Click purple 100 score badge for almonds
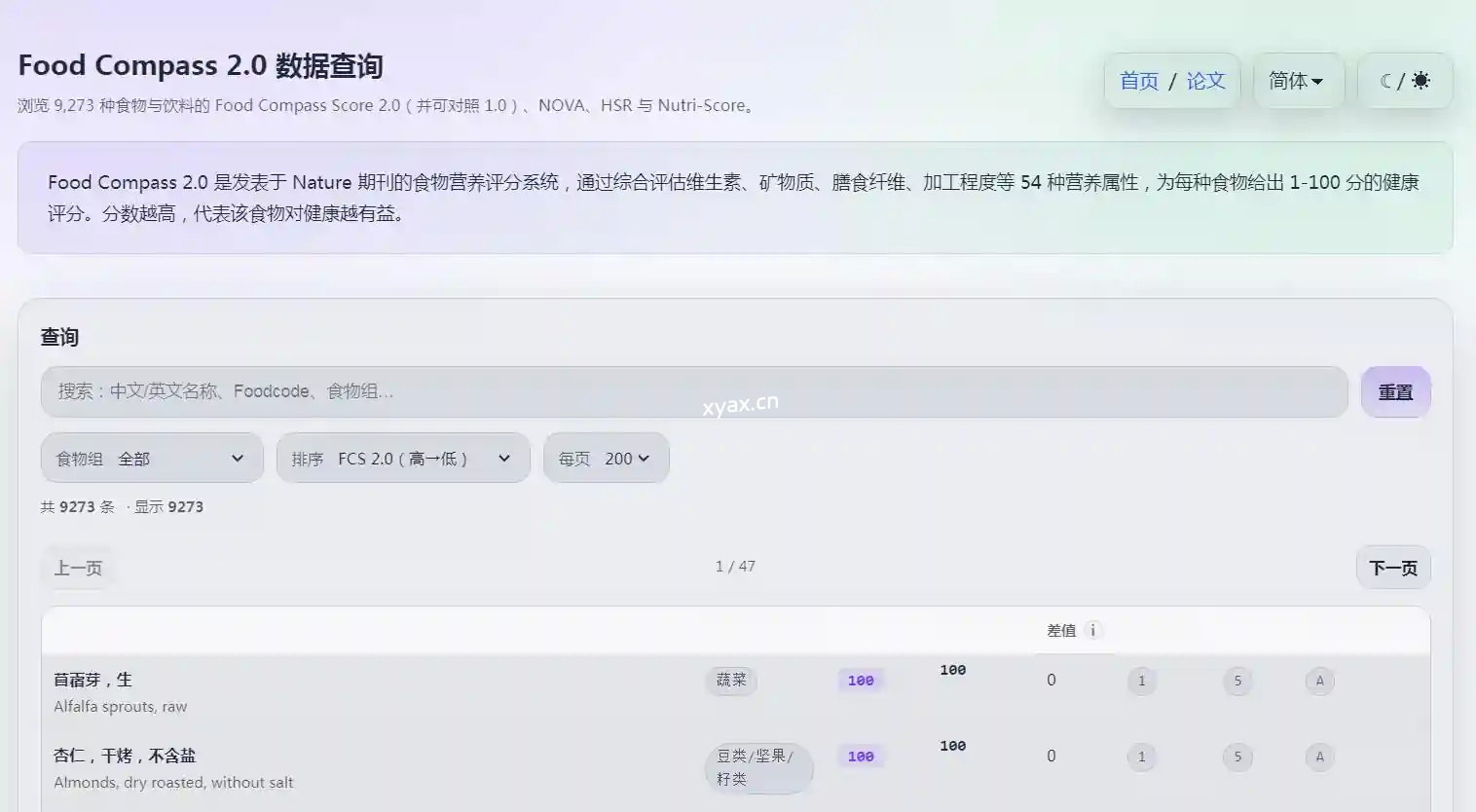This screenshot has width=1476, height=812. click(x=861, y=757)
